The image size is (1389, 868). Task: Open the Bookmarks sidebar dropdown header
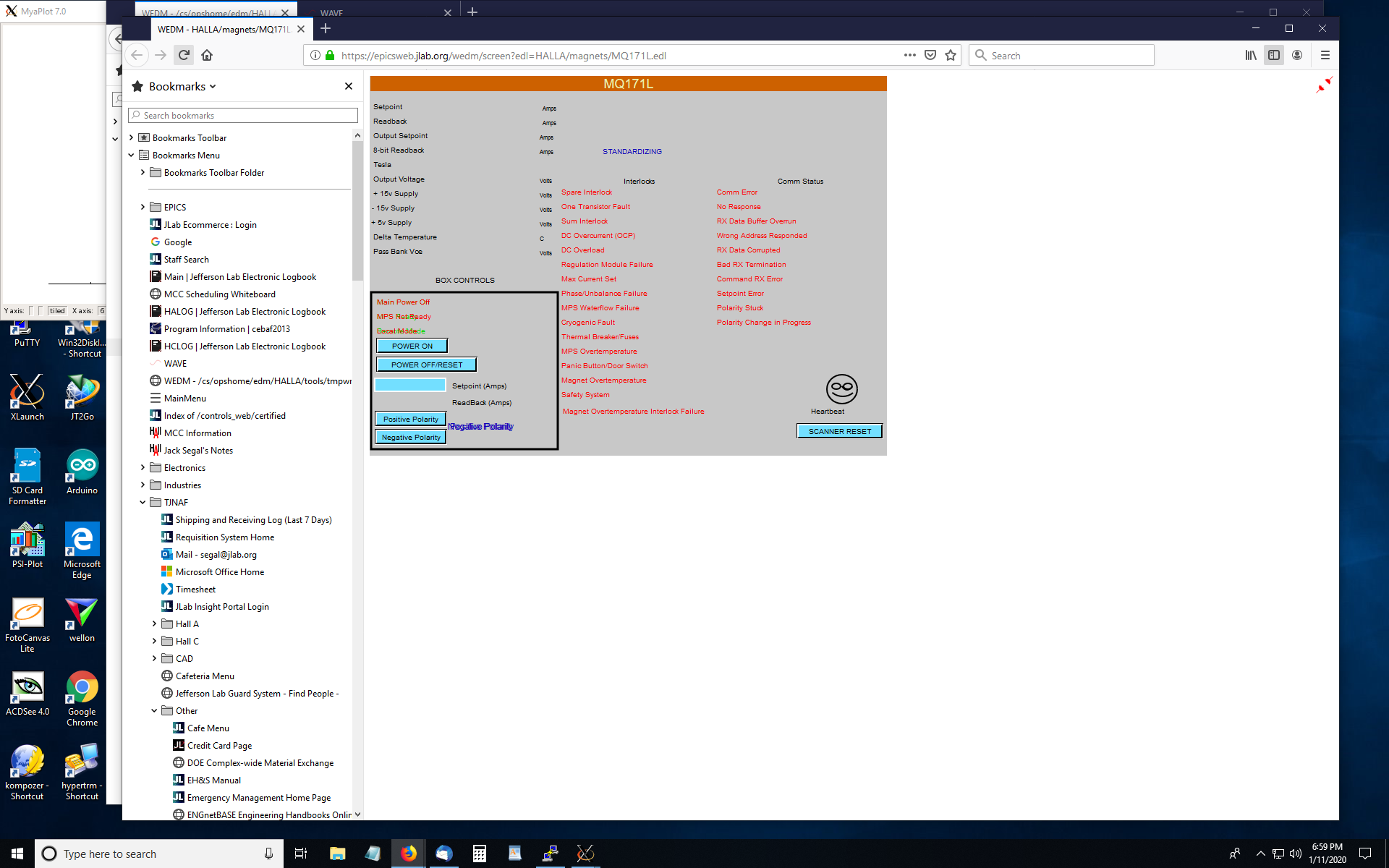tap(182, 86)
